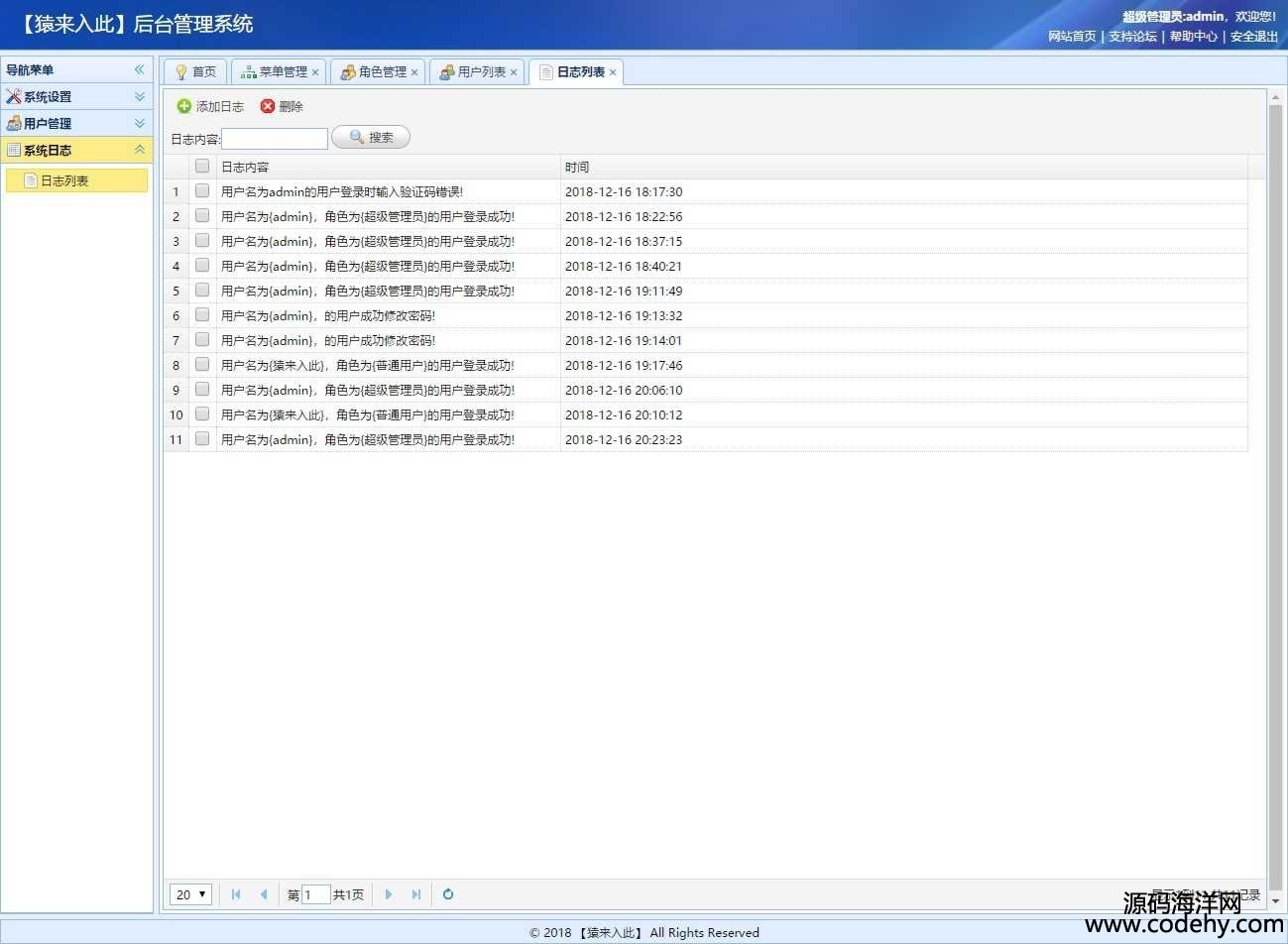Click the 删除 button
The height and width of the screenshot is (944, 1288).
(x=282, y=106)
